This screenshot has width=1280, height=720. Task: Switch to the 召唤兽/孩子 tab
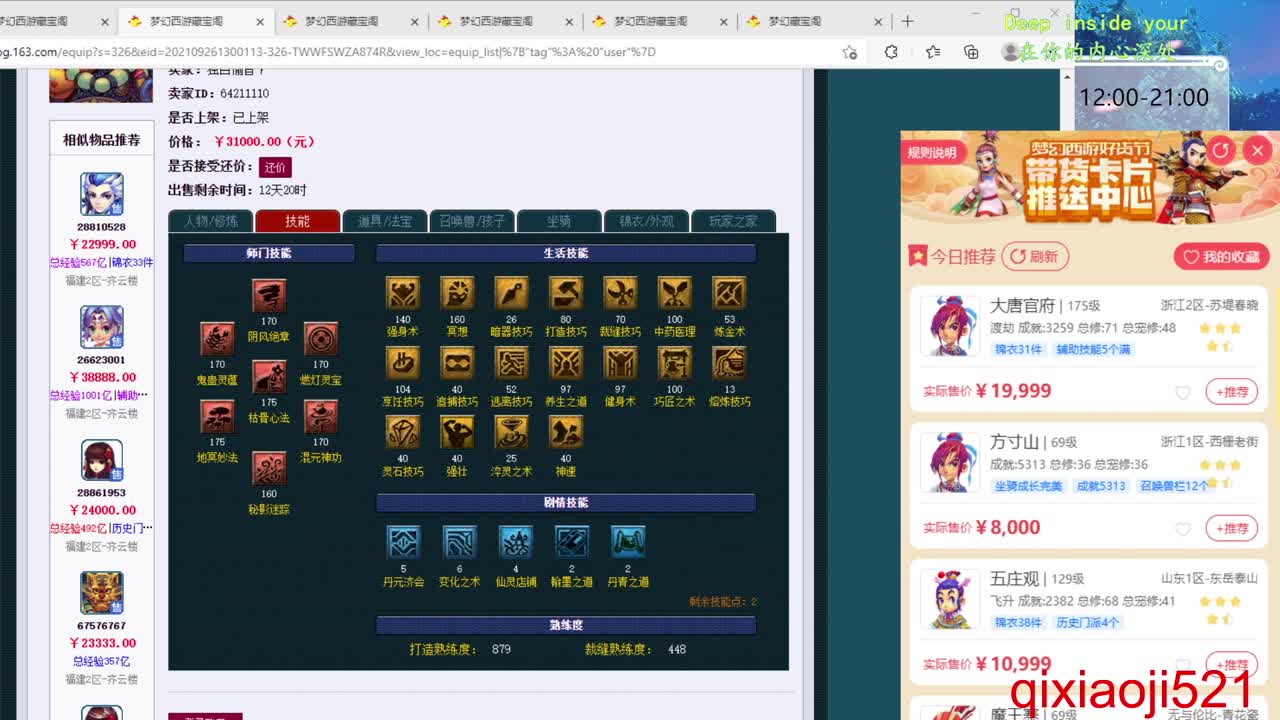click(471, 221)
